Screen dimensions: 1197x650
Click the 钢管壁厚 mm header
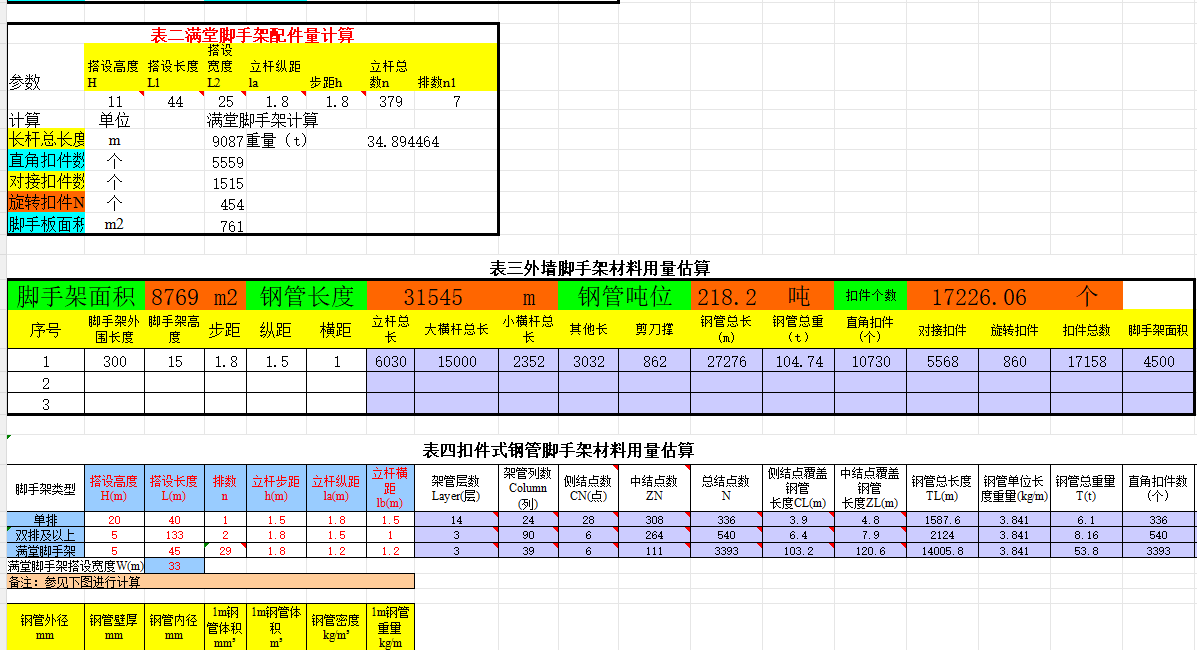115,627
